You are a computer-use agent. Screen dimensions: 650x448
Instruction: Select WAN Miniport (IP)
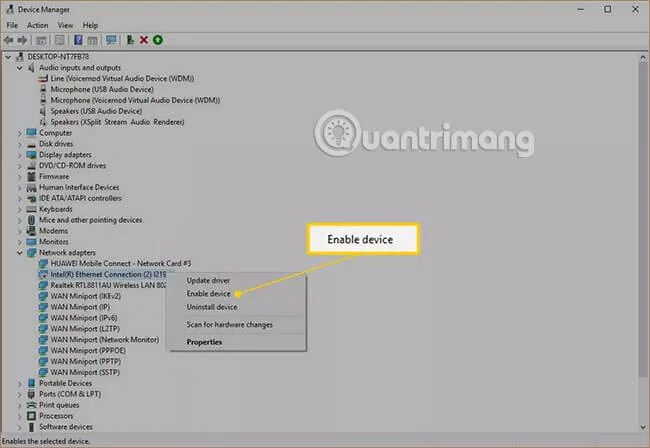pyautogui.click(x=80, y=307)
